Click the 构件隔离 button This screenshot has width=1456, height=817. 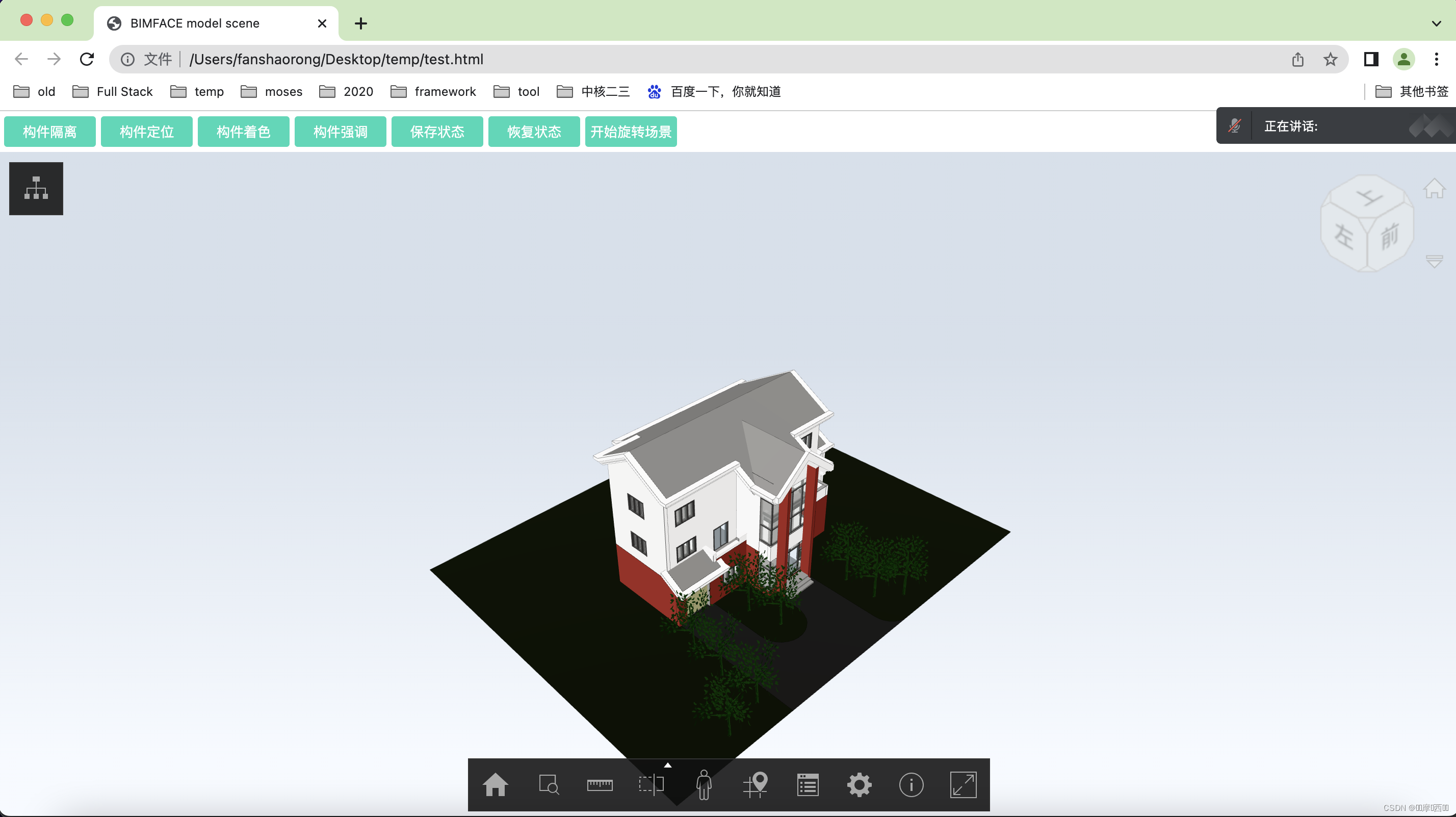50,132
